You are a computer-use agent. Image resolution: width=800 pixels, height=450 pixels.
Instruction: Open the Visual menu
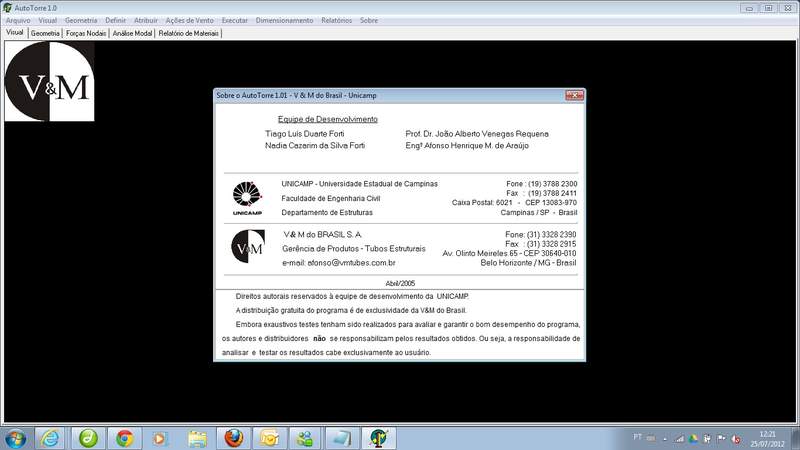[x=47, y=20]
